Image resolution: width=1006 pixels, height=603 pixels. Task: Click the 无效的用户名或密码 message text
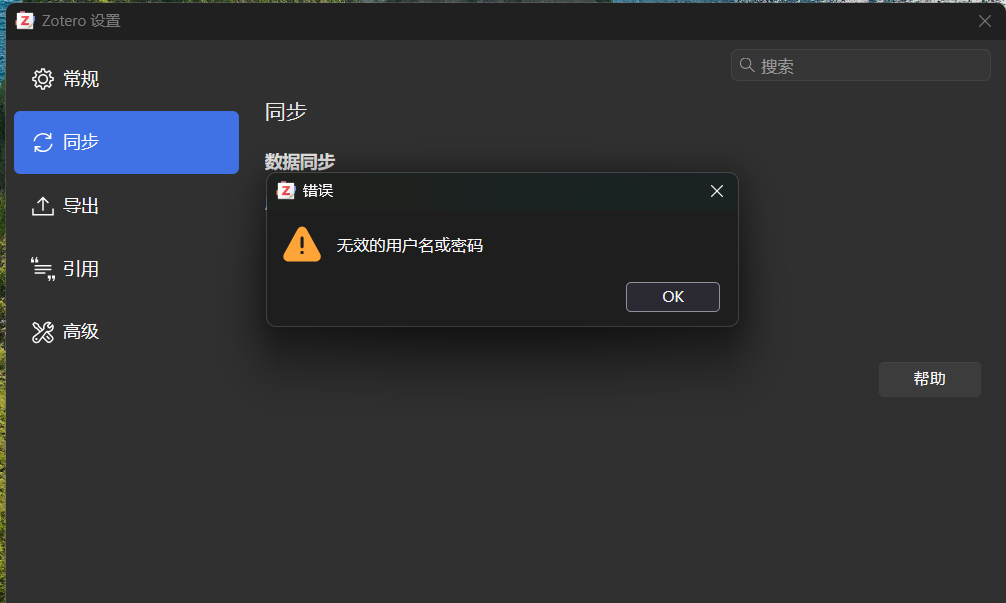click(409, 246)
